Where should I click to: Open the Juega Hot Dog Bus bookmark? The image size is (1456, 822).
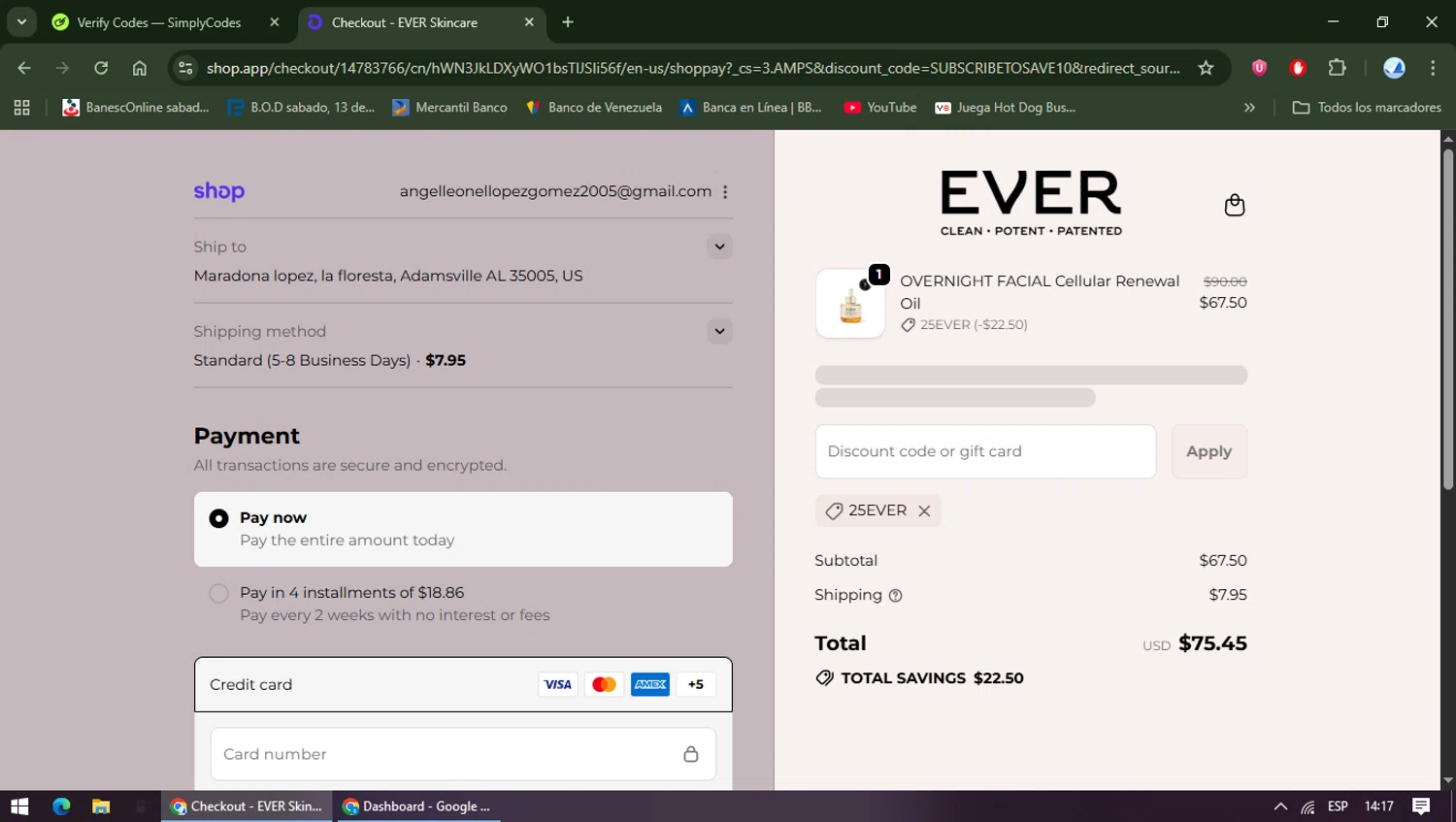click(1006, 108)
